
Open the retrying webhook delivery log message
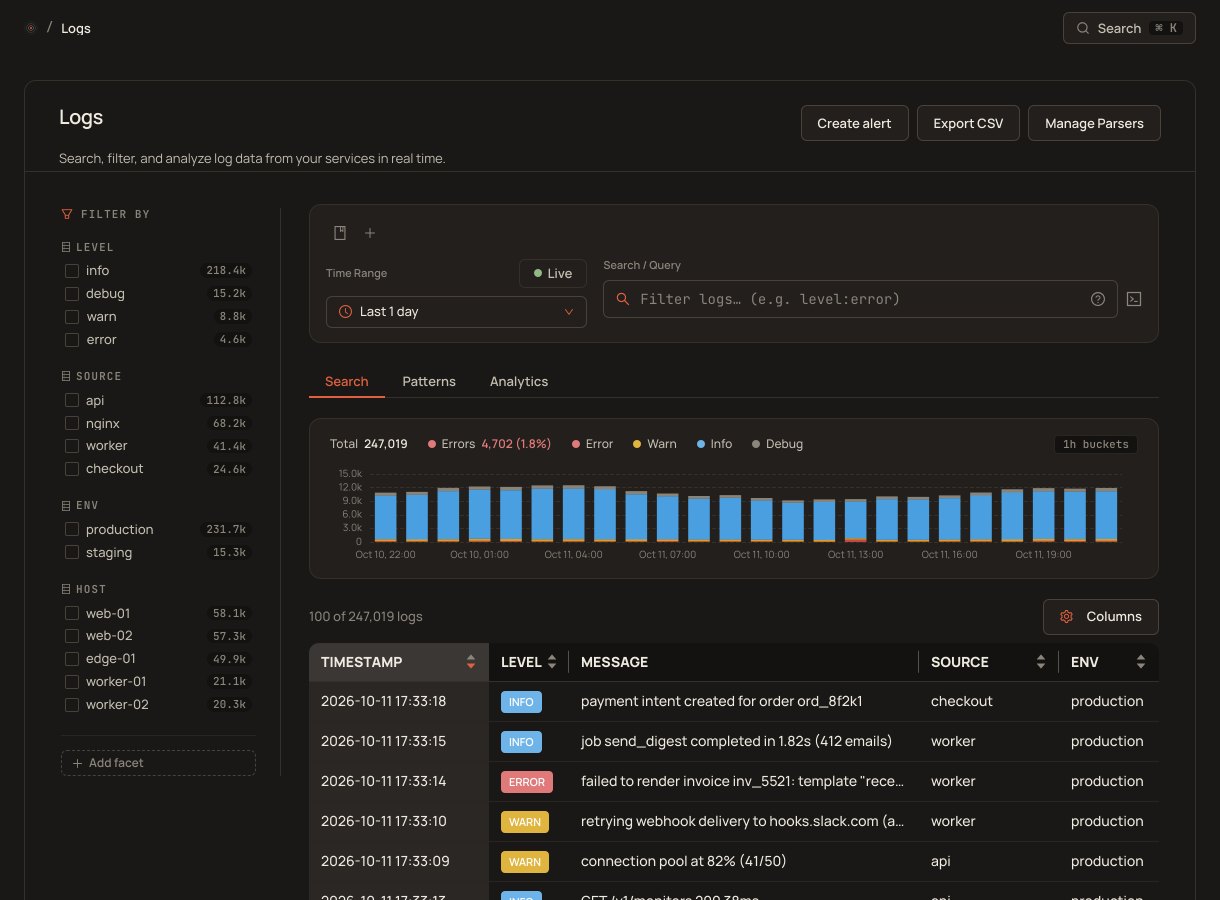pos(743,822)
